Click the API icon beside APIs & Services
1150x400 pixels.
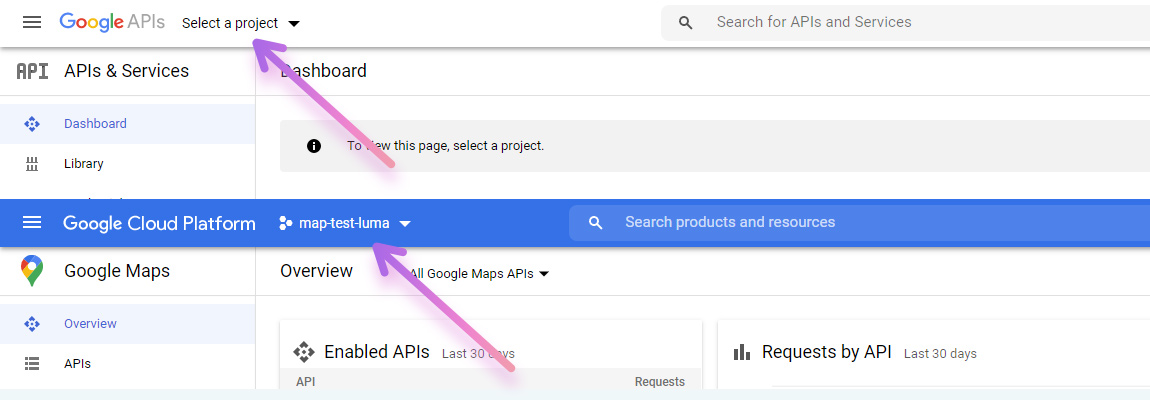(32, 71)
